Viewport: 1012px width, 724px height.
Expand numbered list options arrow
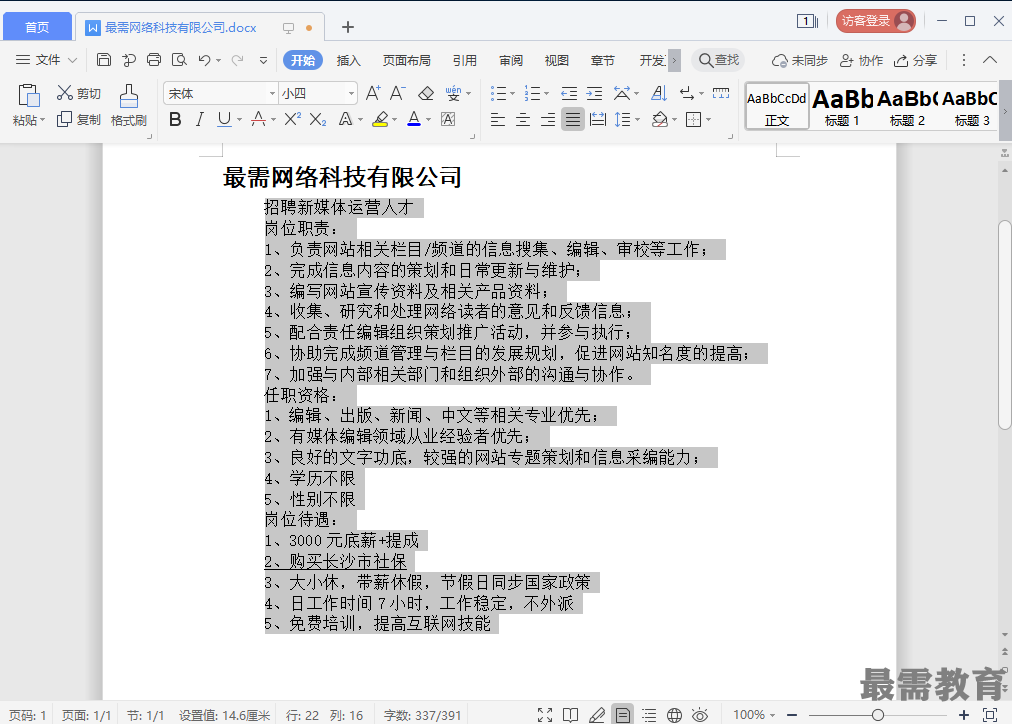pyautogui.click(x=547, y=94)
